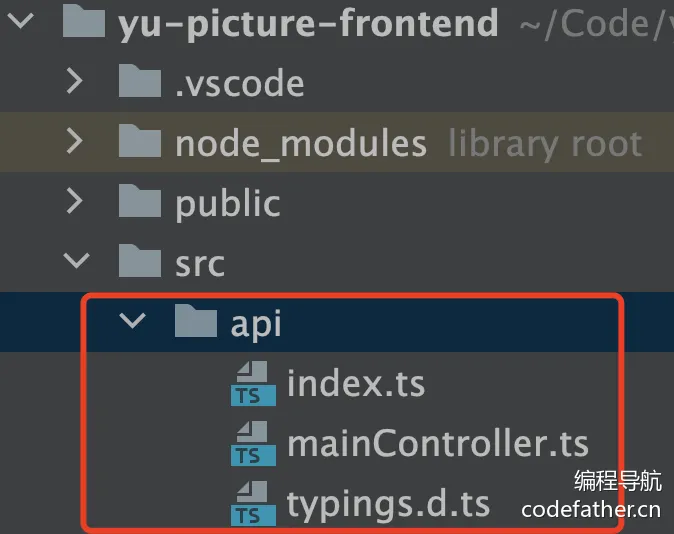Image resolution: width=674 pixels, height=534 pixels.
Task: Click the src folder icon
Action: tap(140, 261)
